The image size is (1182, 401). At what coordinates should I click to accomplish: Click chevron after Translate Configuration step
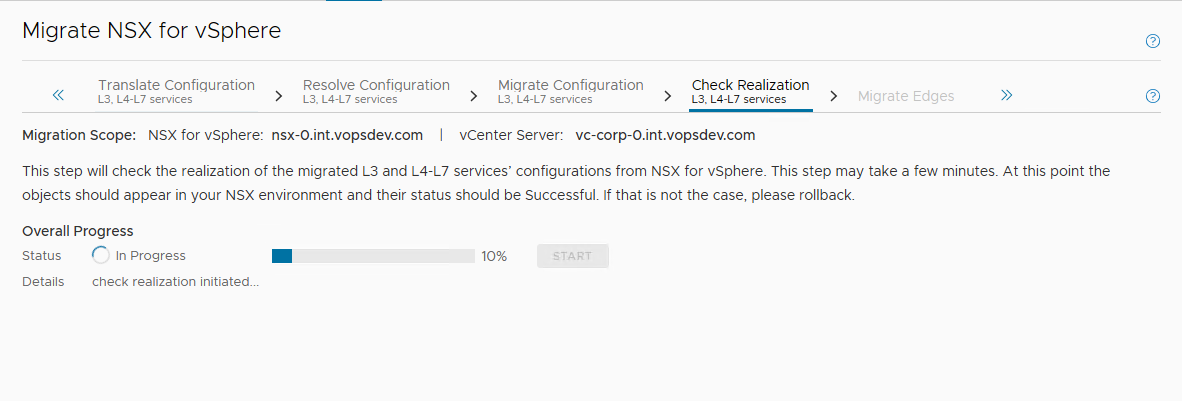[278, 96]
